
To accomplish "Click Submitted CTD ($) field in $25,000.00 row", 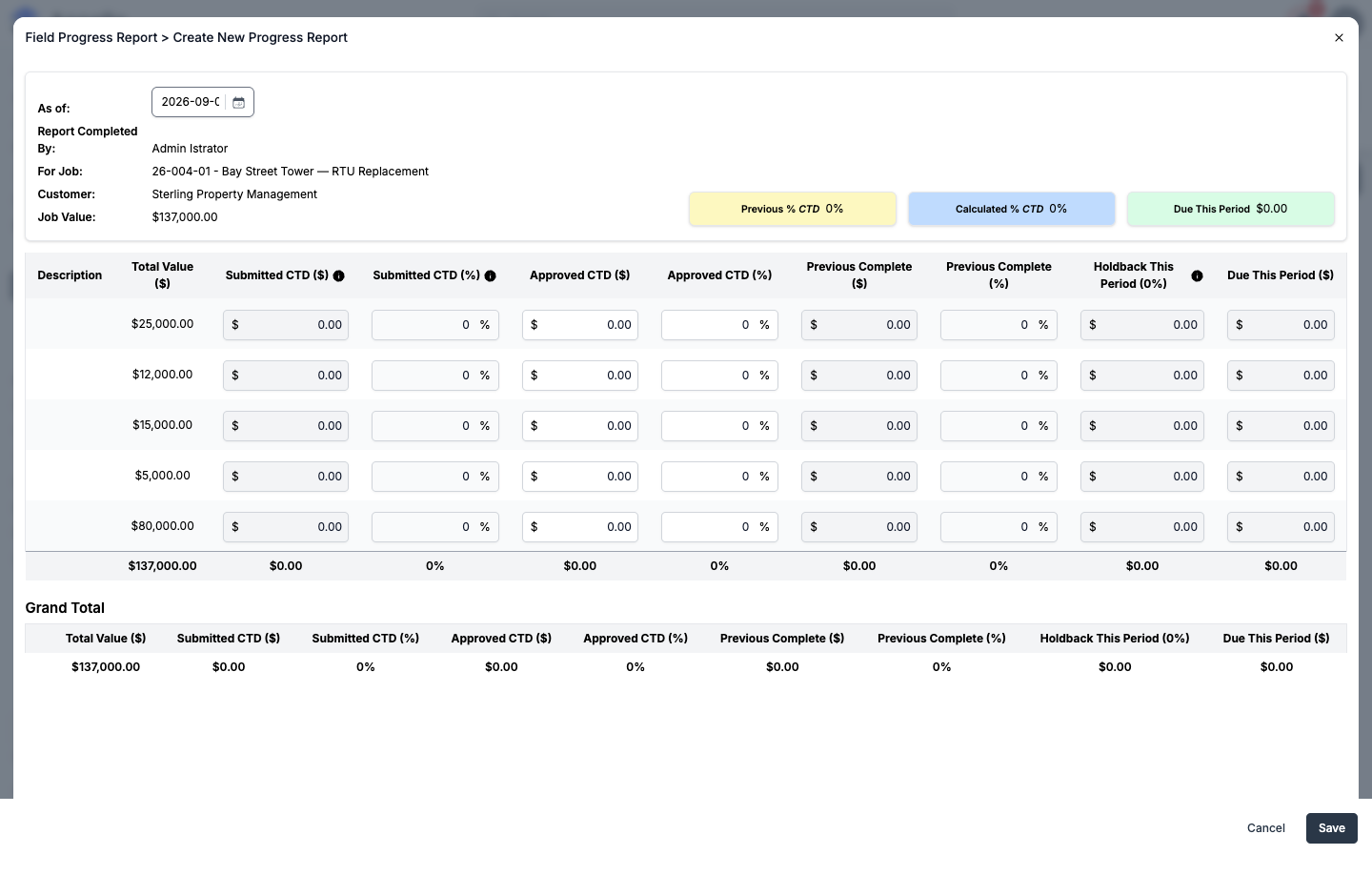I will (x=286, y=325).
